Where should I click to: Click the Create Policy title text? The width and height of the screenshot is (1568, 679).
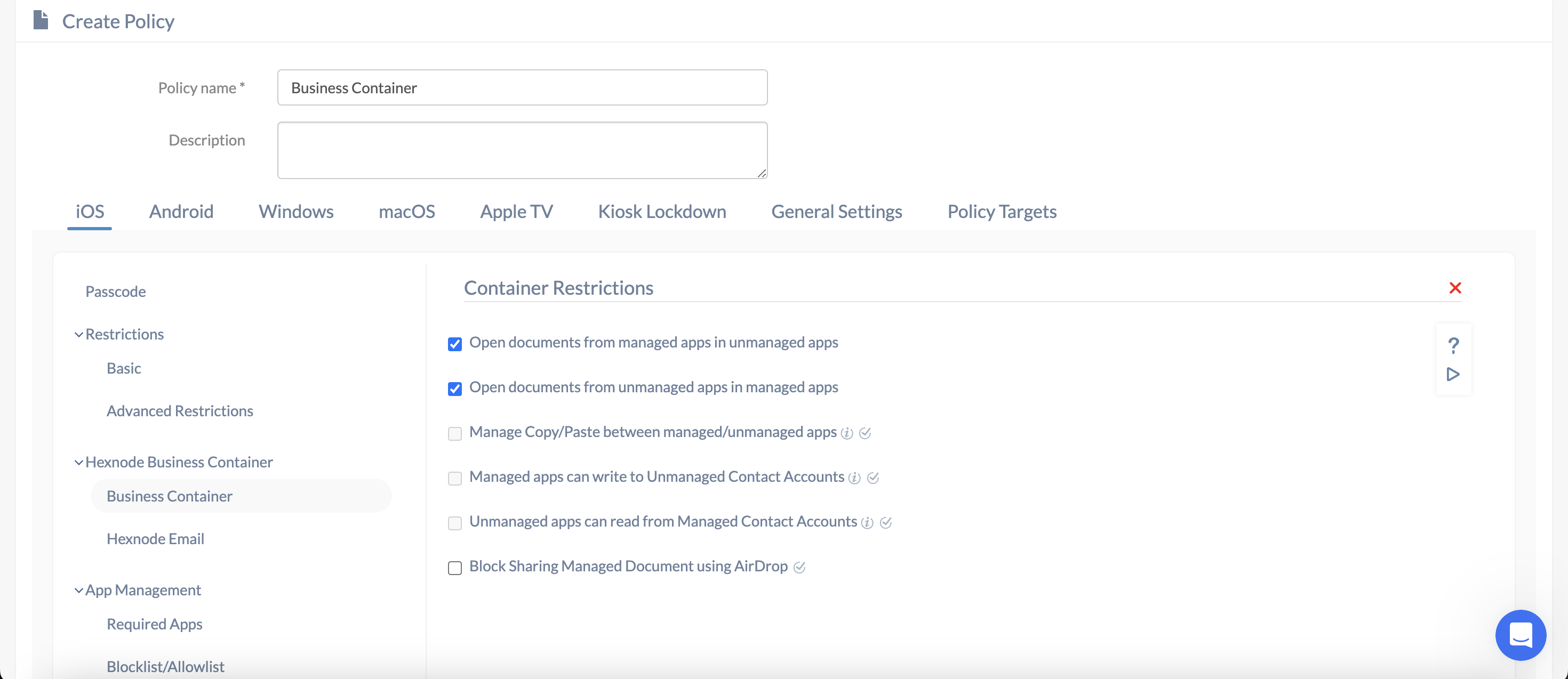coord(118,22)
